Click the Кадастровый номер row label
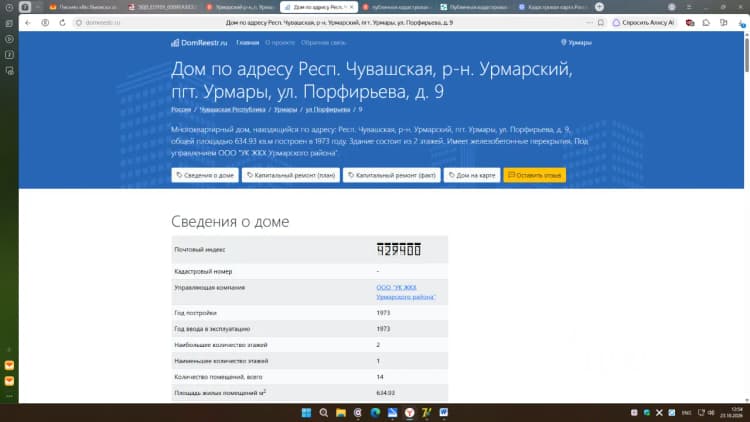The height and width of the screenshot is (422, 750). click(x=203, y=271)
